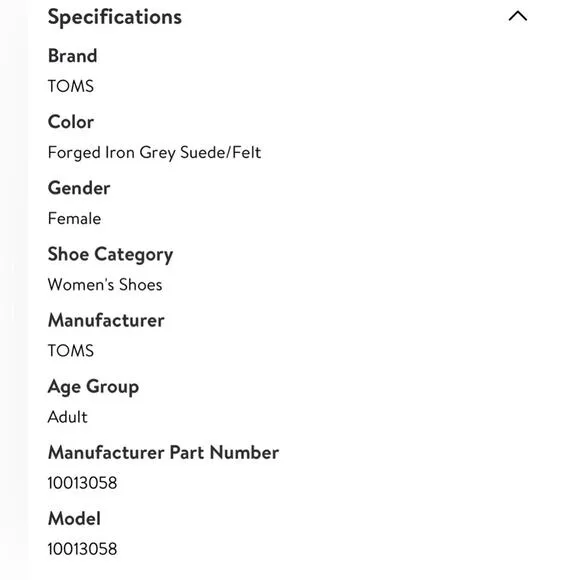Click the word Number in Part Number heading
The image size is (580, 580).
[x=245, y=453]
